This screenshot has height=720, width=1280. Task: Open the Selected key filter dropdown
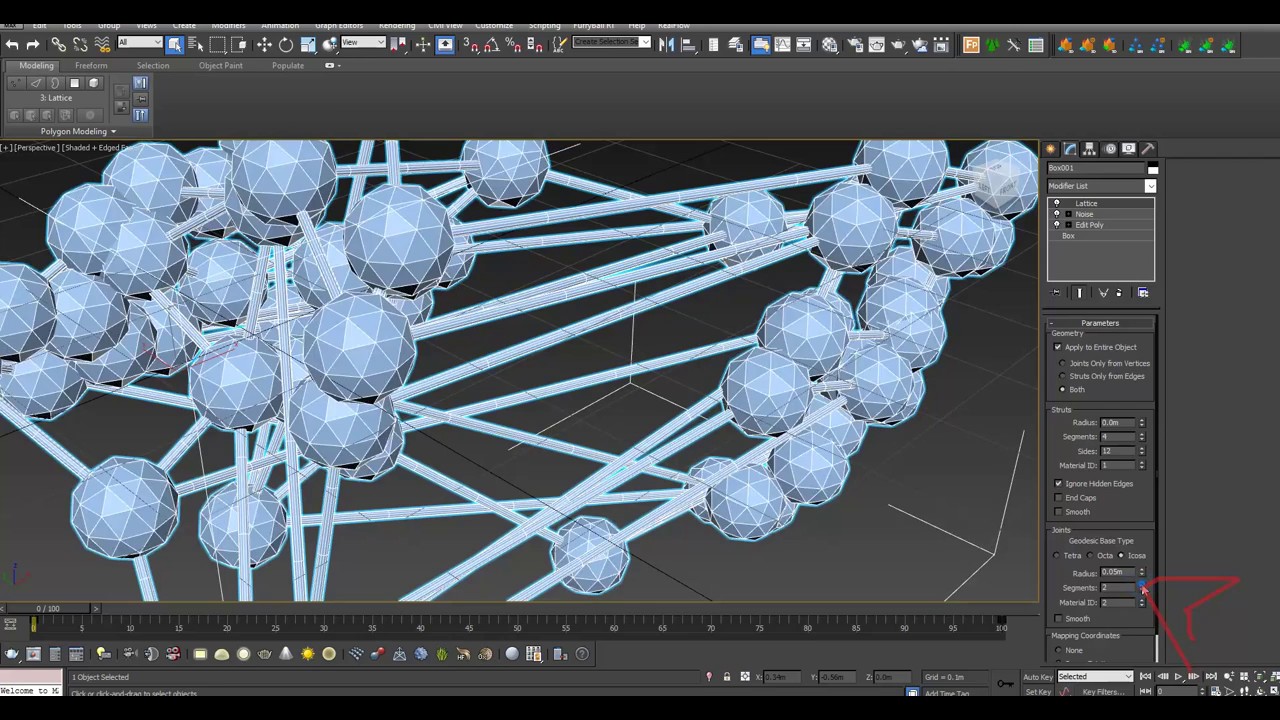1095,677
